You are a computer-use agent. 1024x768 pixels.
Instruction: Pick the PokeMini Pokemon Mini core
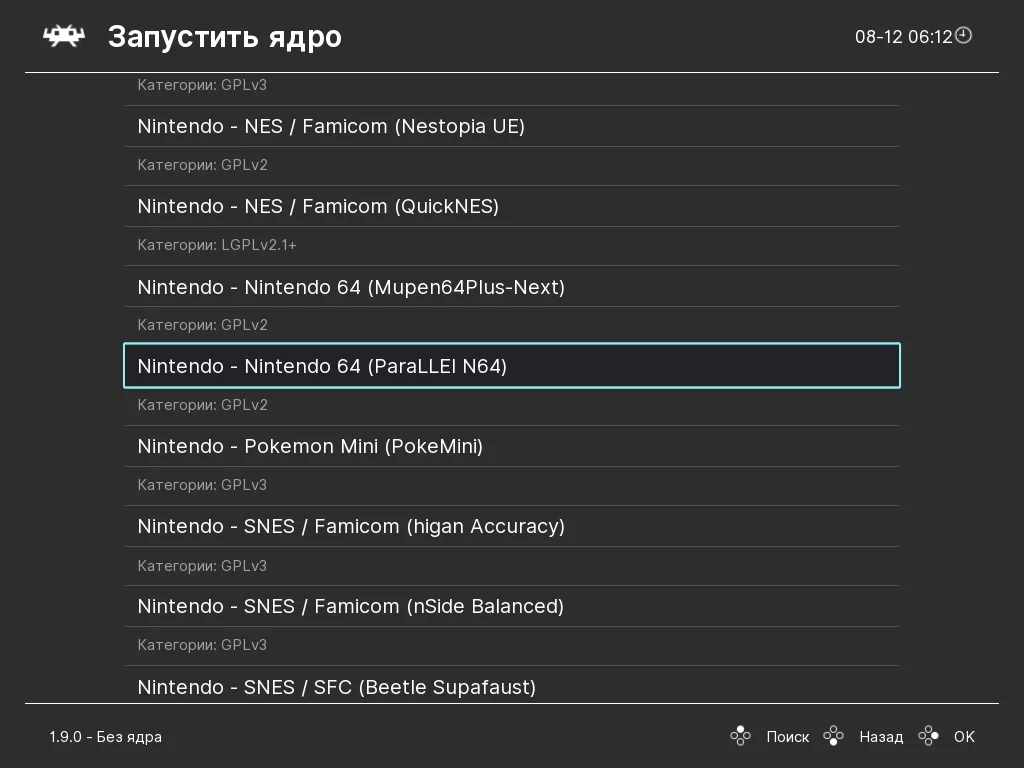pos(310,446)
